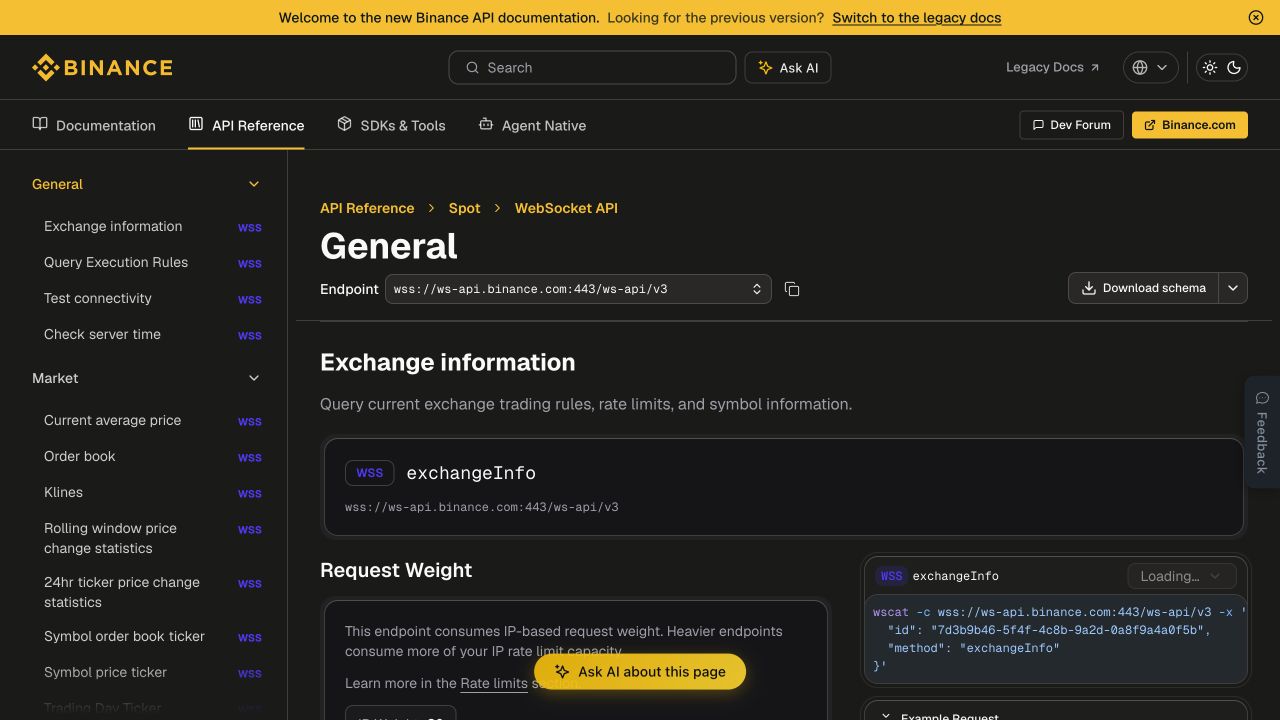The height and width of the screenshot is (720, 1280).
Task: Open Test connectivity item
Action: click(153, 298)
